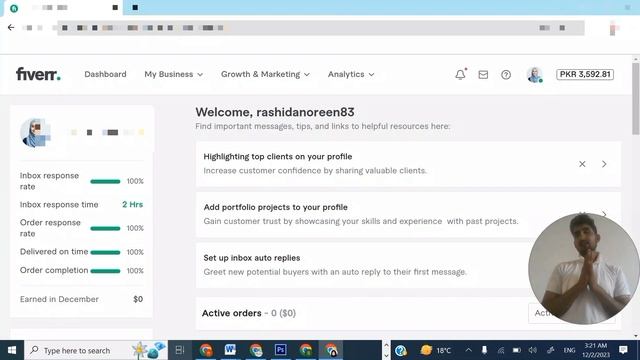Select the Welcome, rashidanoreen83 heading
The image size is (640, 360).
[x=275, y=112]
